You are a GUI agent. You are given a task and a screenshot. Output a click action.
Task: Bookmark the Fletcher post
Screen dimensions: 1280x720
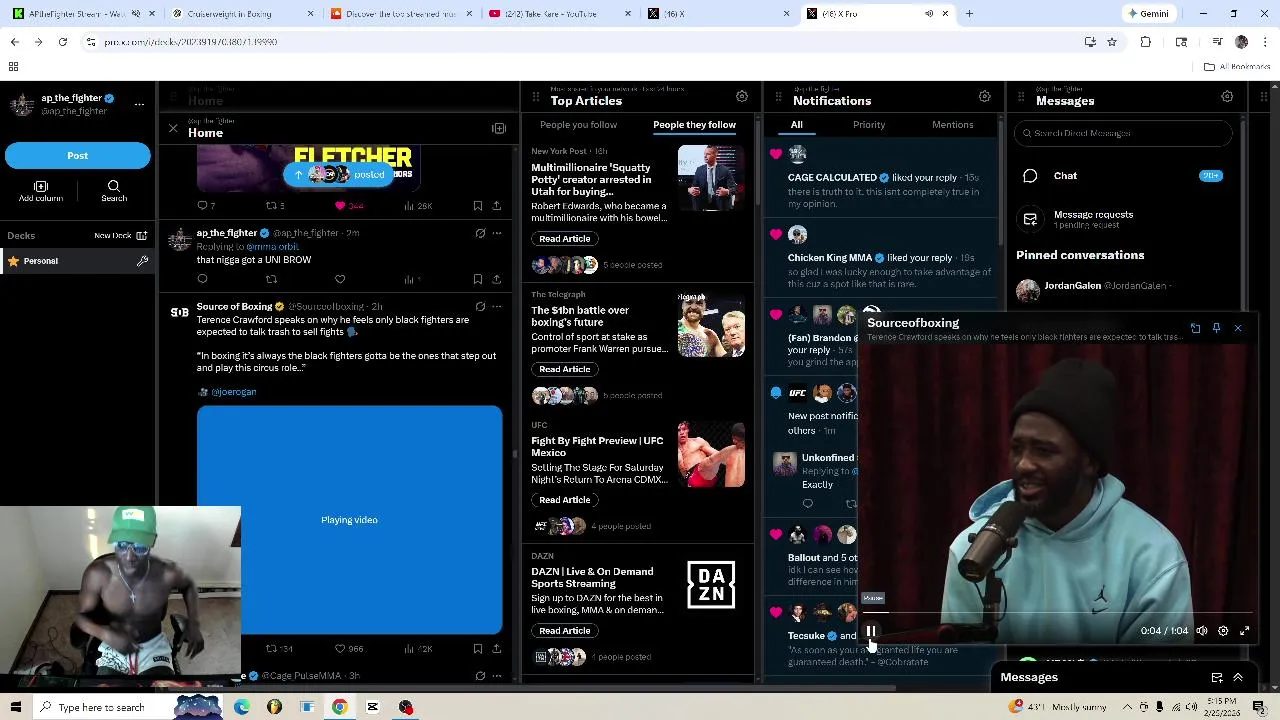tap(478, 206)
